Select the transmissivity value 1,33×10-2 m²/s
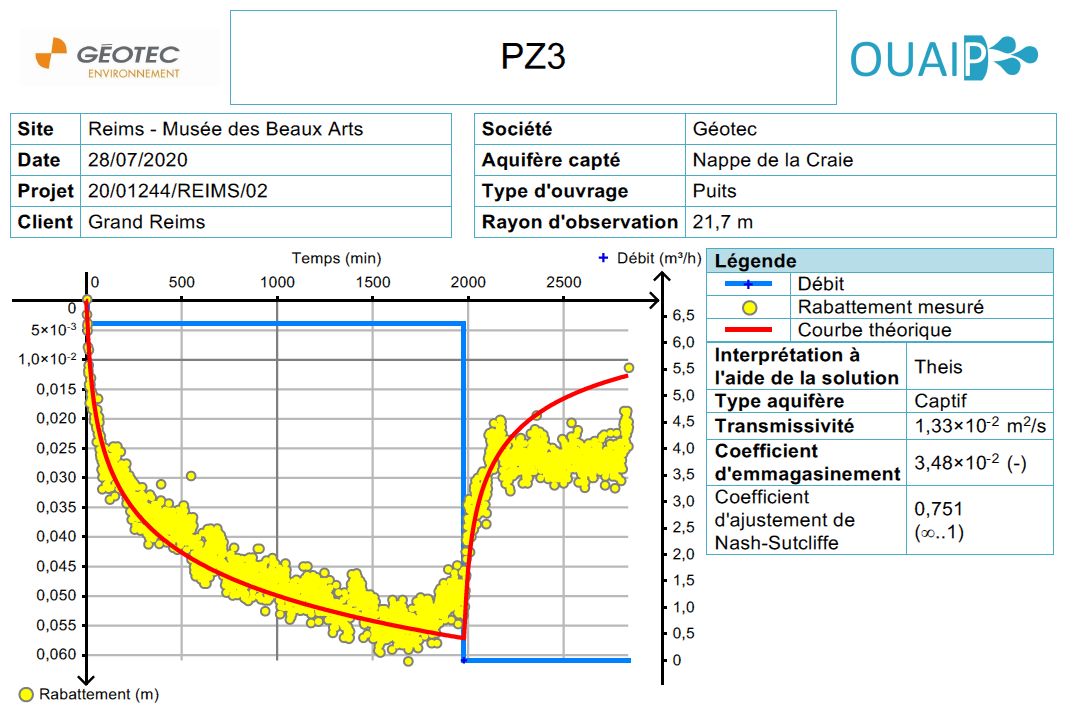The height and width of the screenshot is (709, 1068). coord(980,426)
